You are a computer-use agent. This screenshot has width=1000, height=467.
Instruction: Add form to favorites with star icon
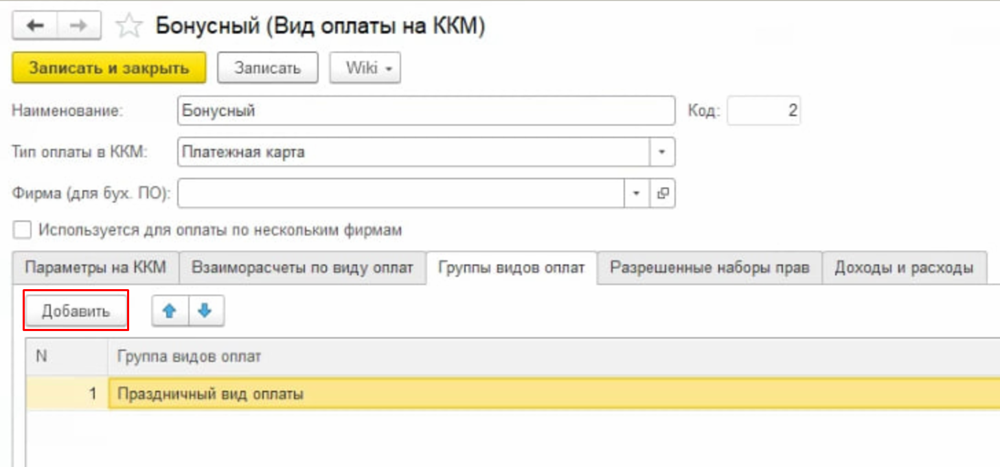click(129, 26)
